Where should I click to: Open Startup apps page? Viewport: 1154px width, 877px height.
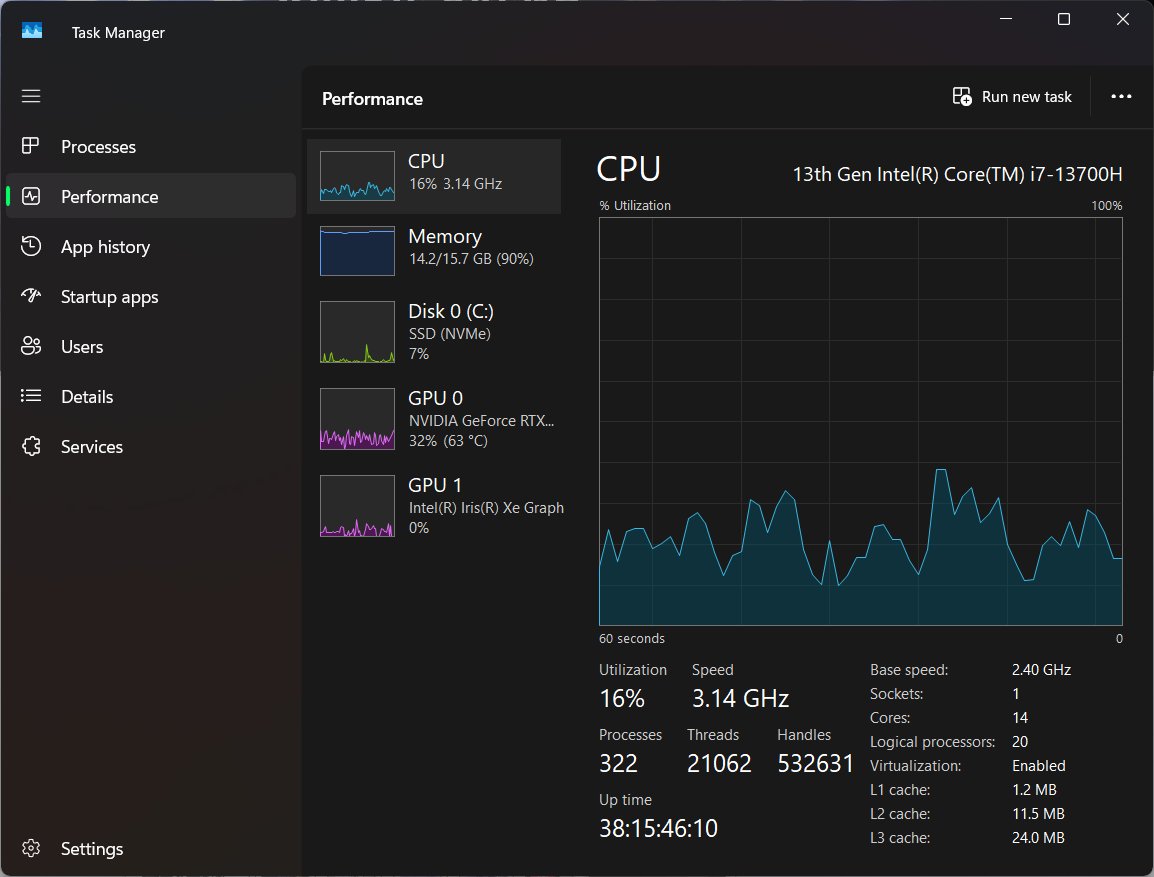(x=110, y=297)
